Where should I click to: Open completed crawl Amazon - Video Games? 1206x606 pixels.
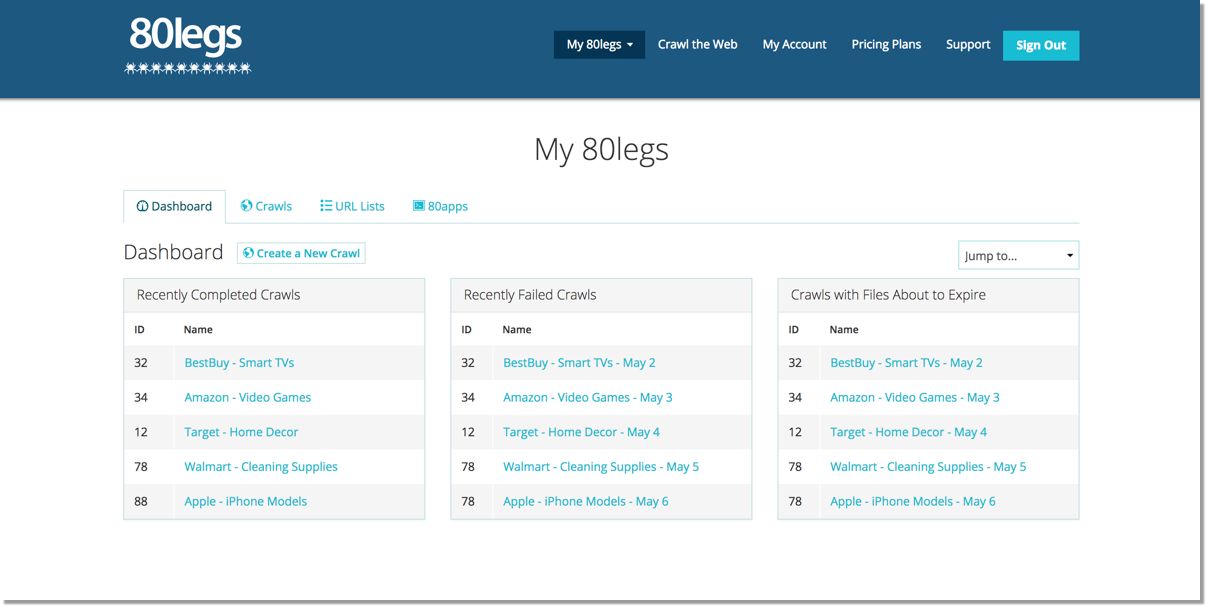tap(247, 398)
